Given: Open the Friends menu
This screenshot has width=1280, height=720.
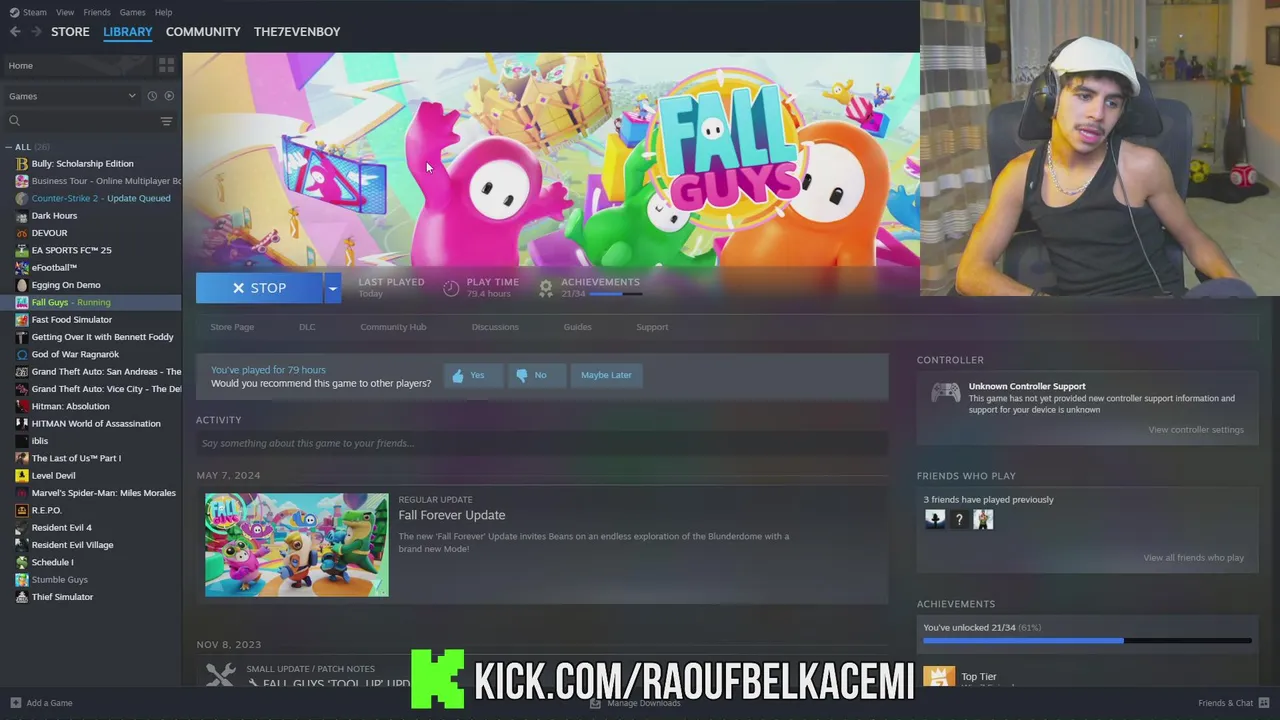Looking at the screenshot, I should (97, 12).
